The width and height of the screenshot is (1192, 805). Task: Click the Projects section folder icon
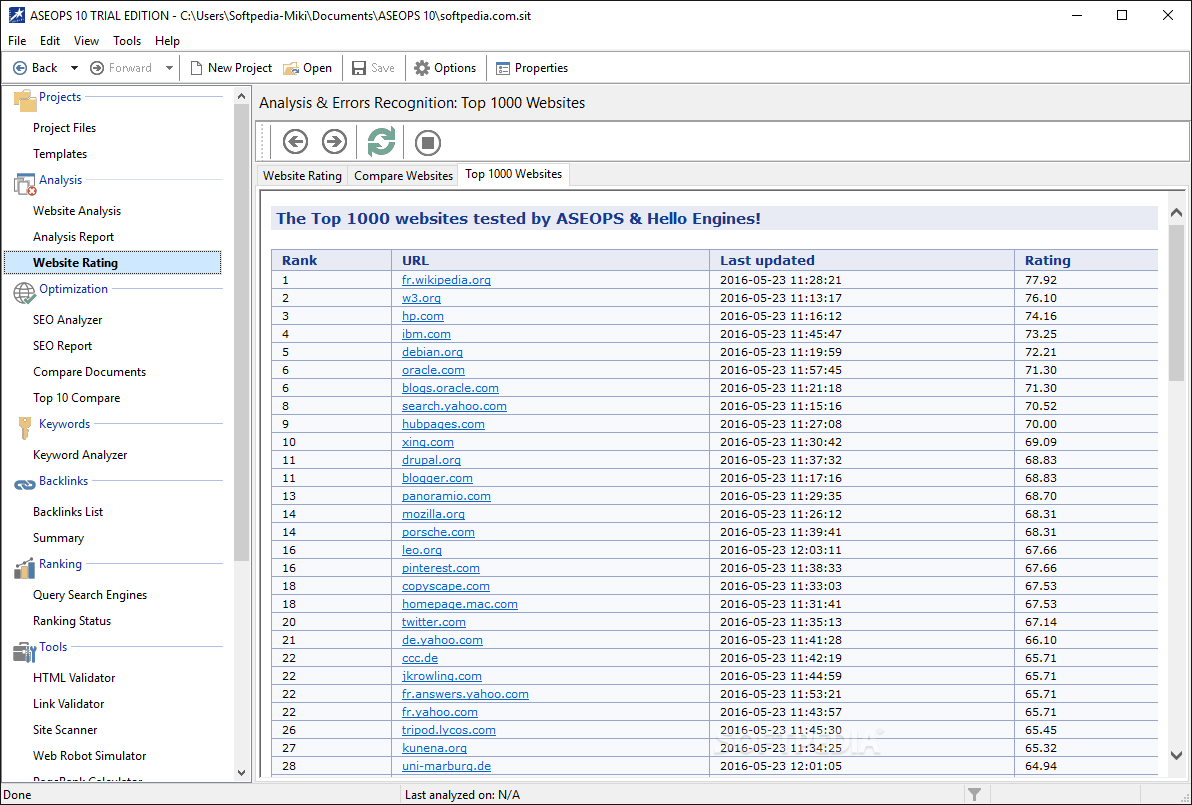point(24,100)
